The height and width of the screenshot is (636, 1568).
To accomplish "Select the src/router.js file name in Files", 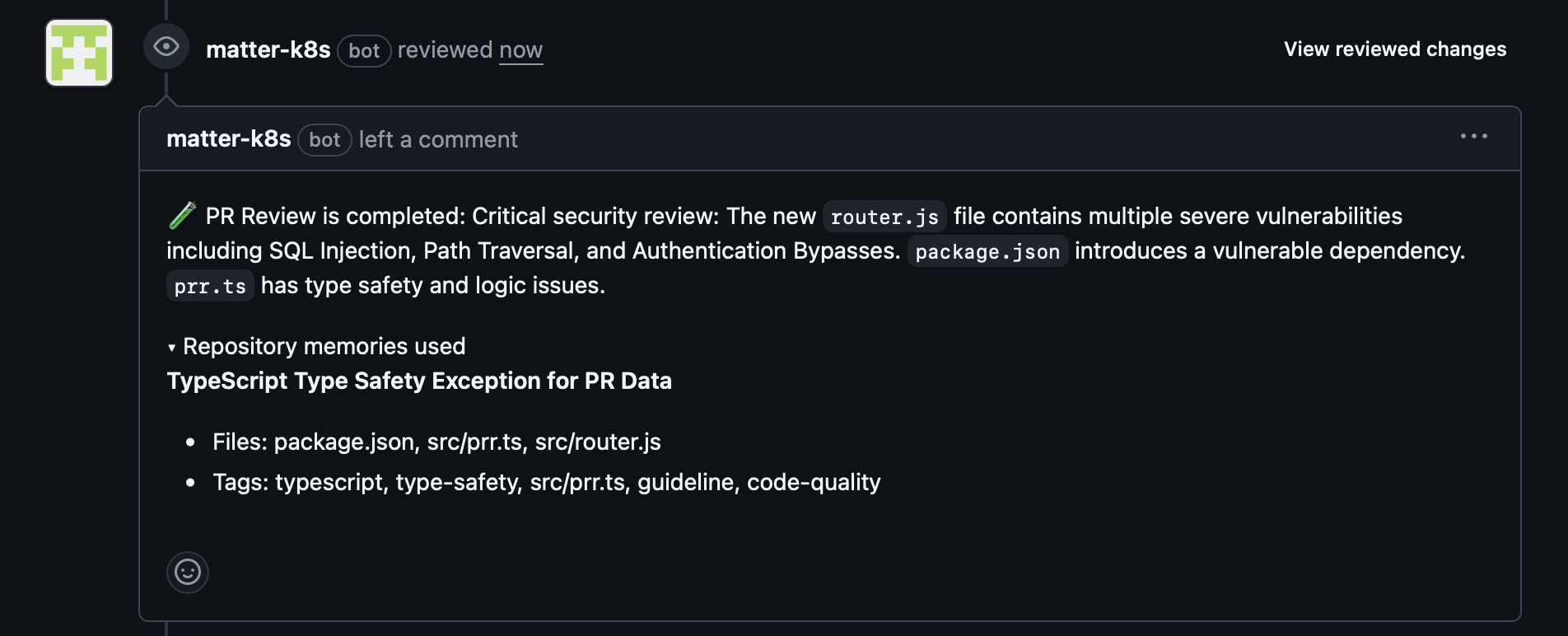I will 595,442.
